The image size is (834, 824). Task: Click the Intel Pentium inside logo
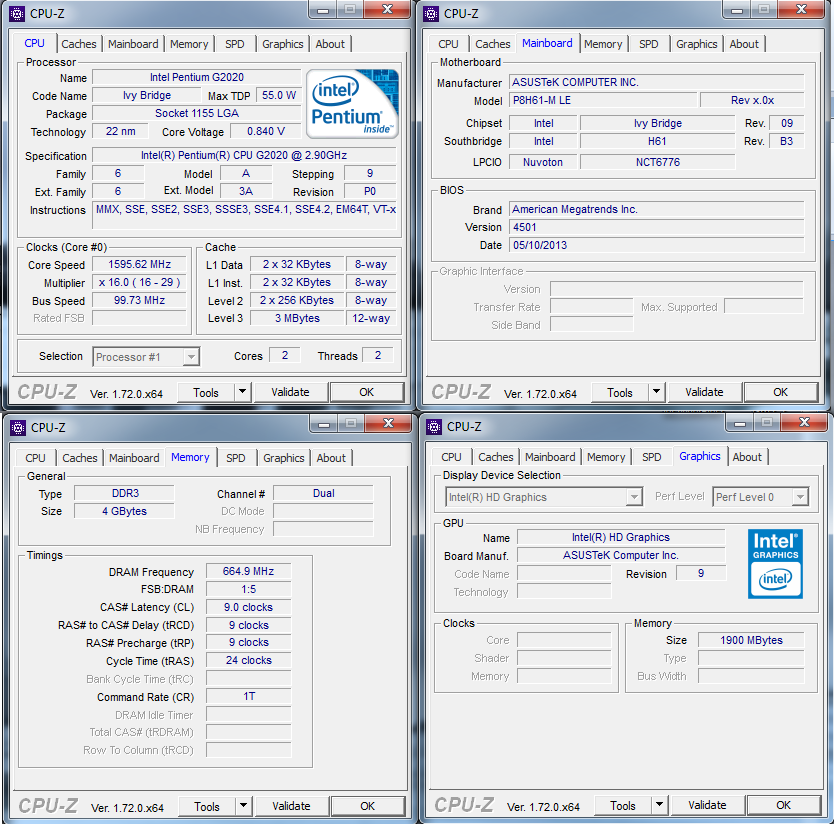click(352, 103)
